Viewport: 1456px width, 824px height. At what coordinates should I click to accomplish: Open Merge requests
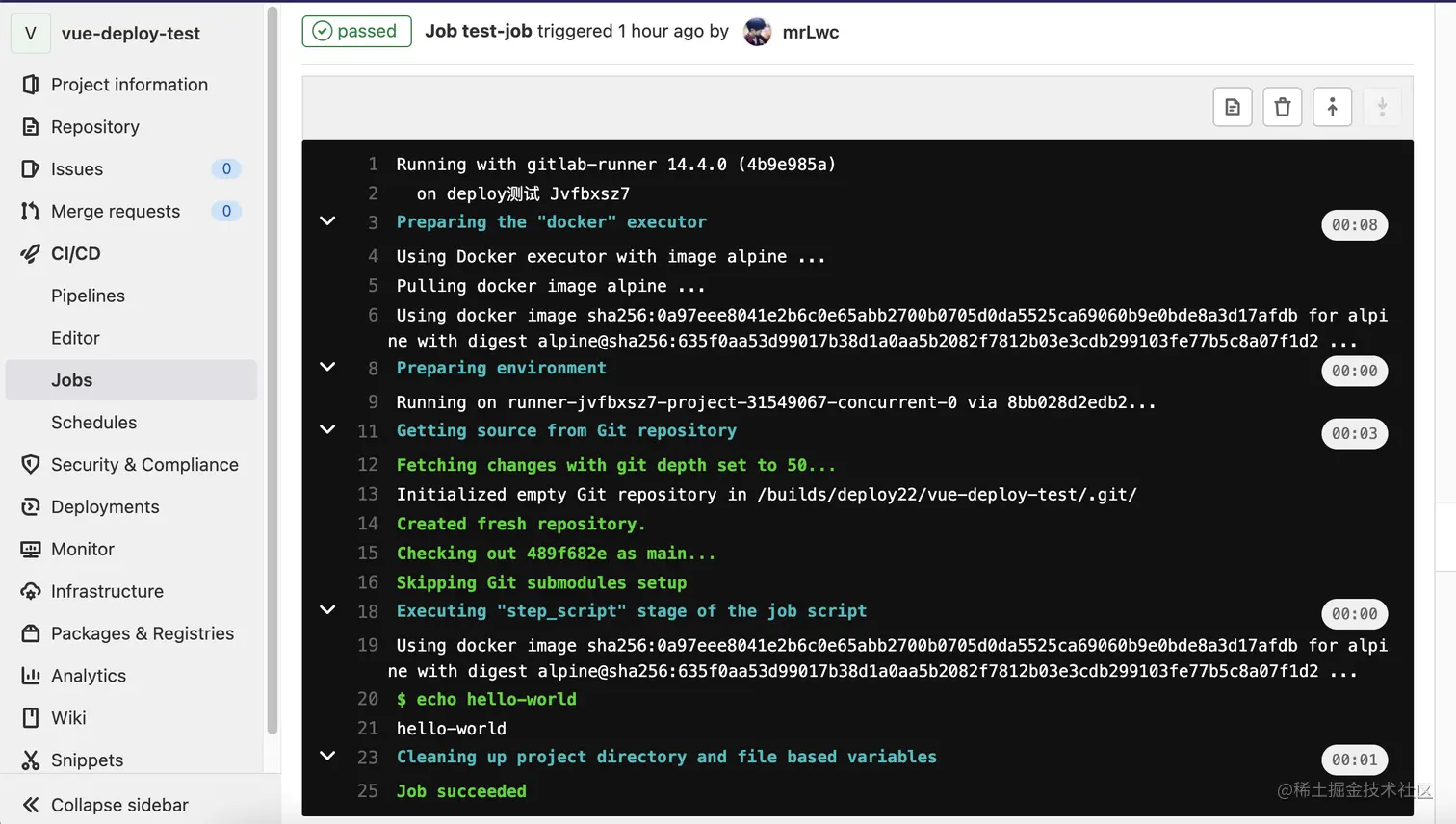115,211
